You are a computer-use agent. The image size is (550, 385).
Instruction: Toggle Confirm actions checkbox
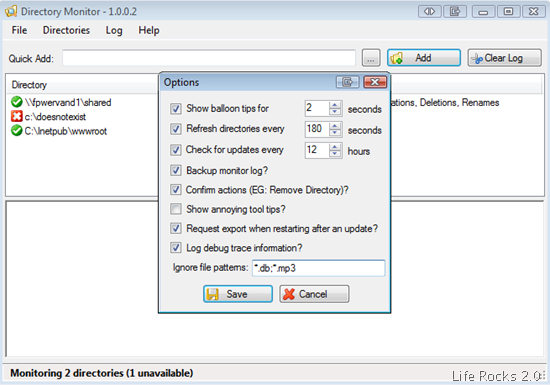pos(175,190)
